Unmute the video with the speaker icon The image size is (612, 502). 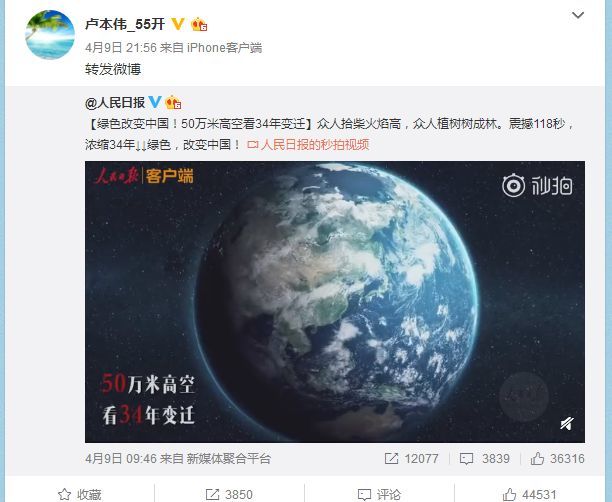pyautogui.click(x=566, y=423)
